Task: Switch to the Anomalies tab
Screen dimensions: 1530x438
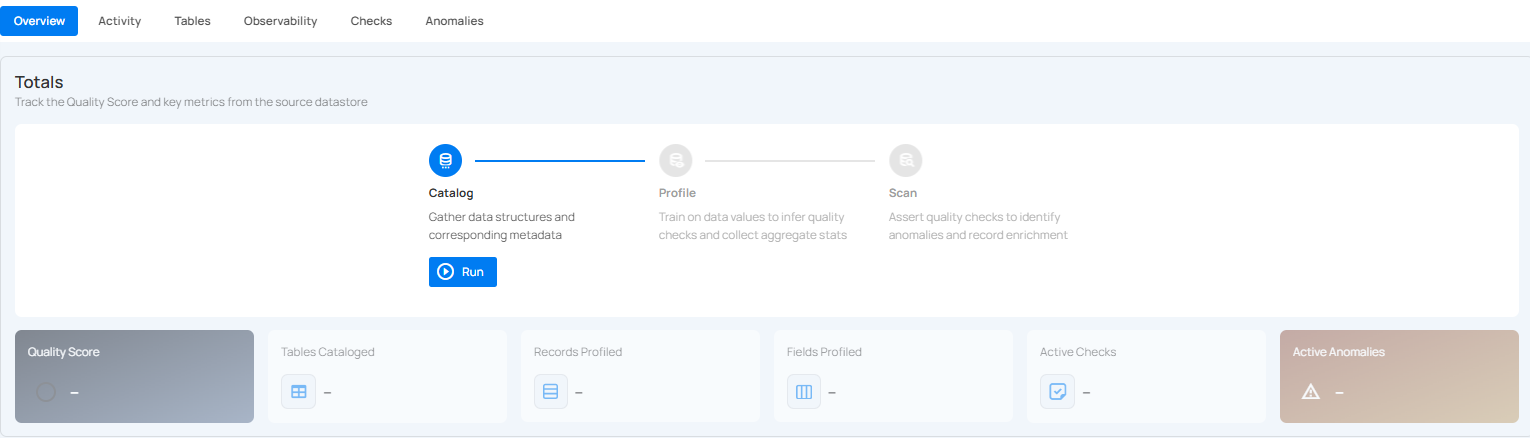Action: (454, 21)
